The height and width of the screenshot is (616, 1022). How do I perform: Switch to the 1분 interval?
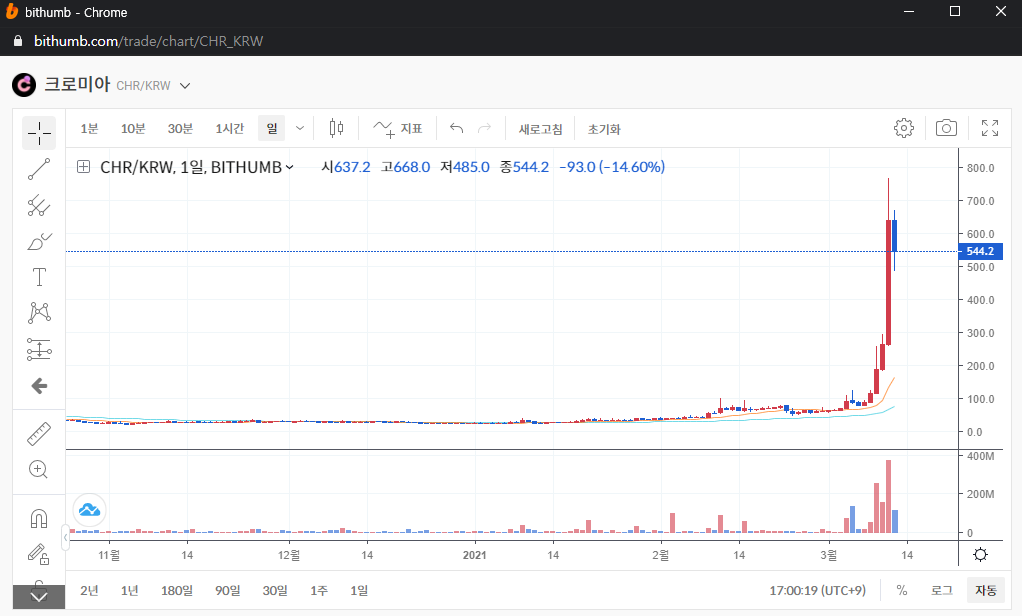[89, 128]
